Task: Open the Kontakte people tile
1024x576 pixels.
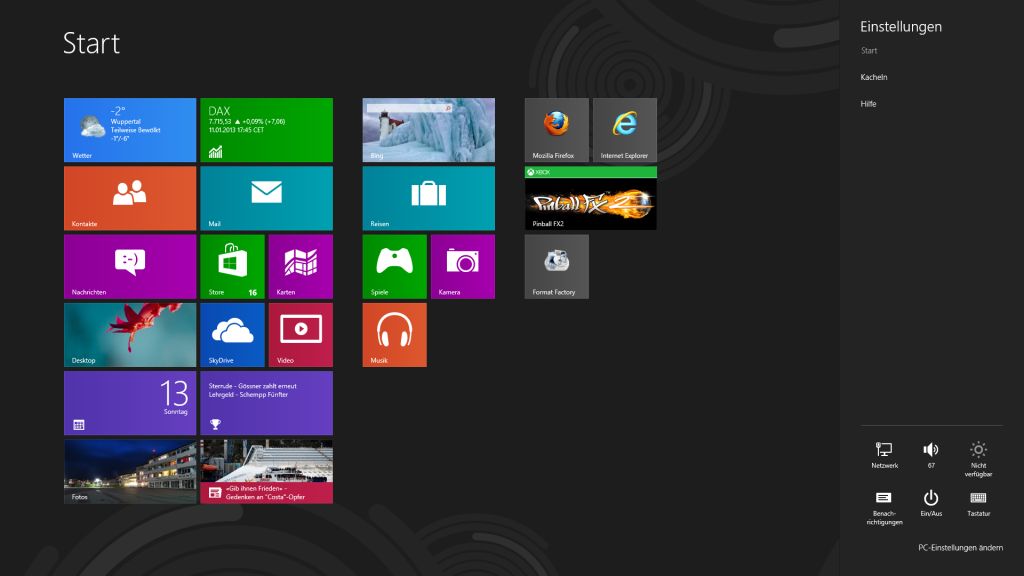Action: pyautogui.click(x=130, y=198)
